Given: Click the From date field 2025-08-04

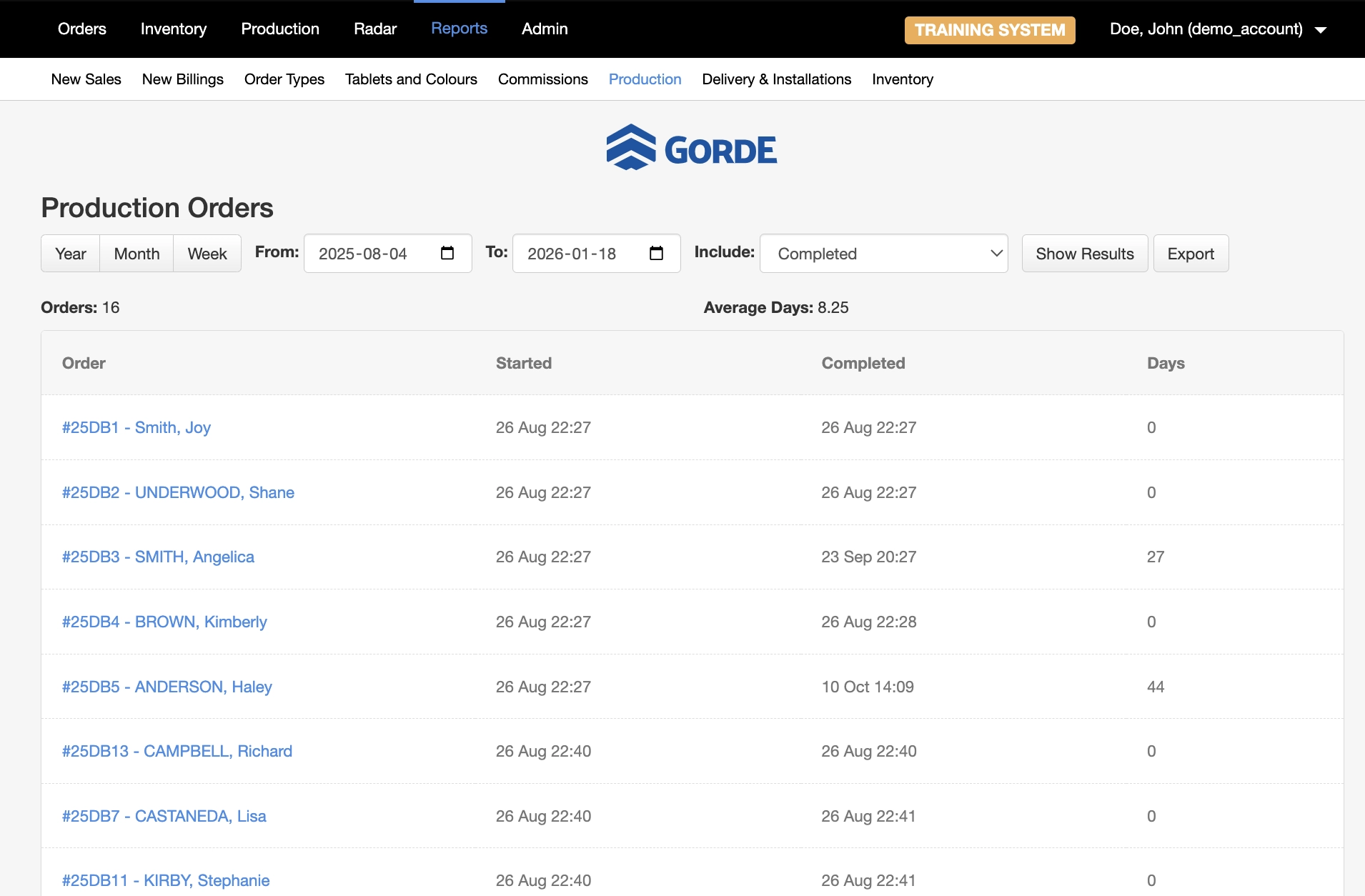Looking at the screenshot, I should (x=388, y=254).
